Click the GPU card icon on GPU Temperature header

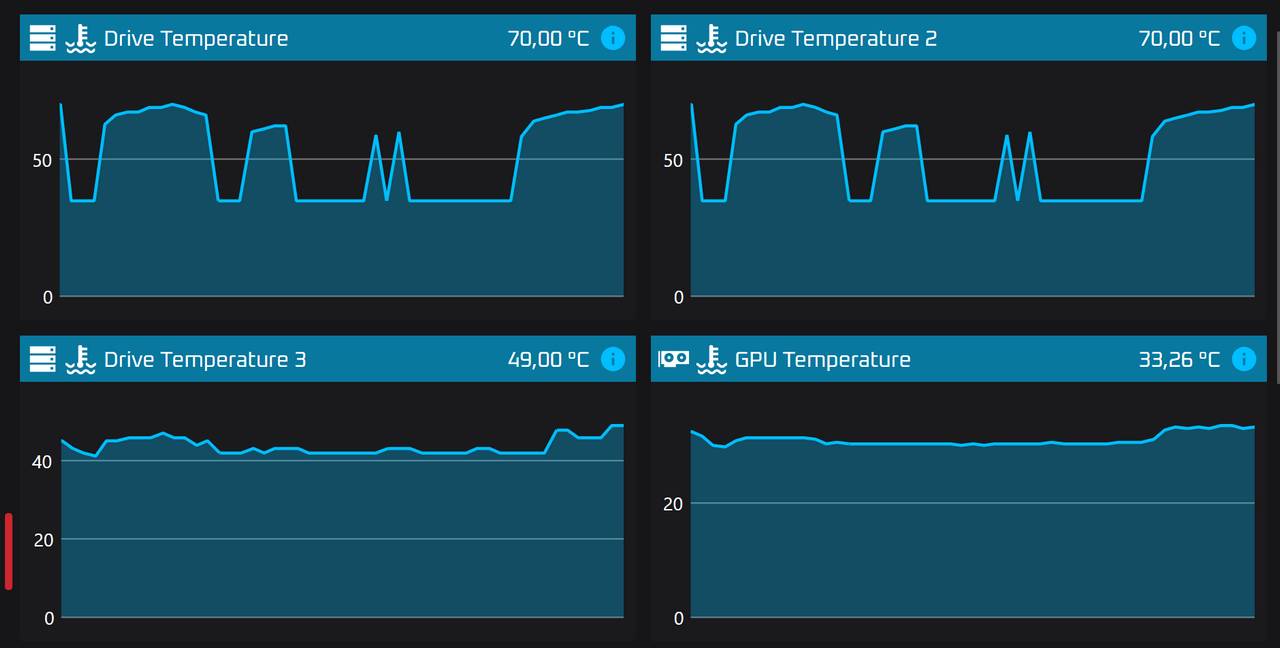coord(673,359)
